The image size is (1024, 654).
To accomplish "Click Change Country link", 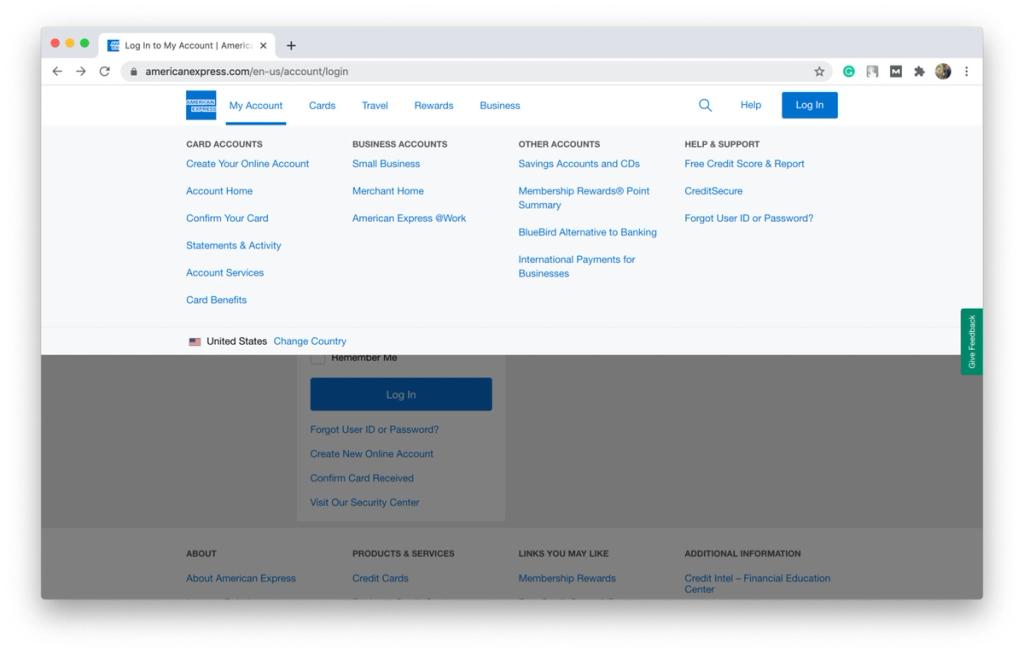I will click(x=310, y=341).
